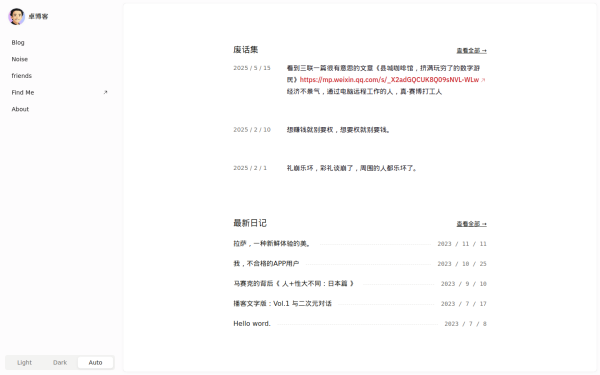
Task: Open the diary post 拉萨，一种新鲜体验的美。
Action: pyautogui.click(x=272, y=244)
